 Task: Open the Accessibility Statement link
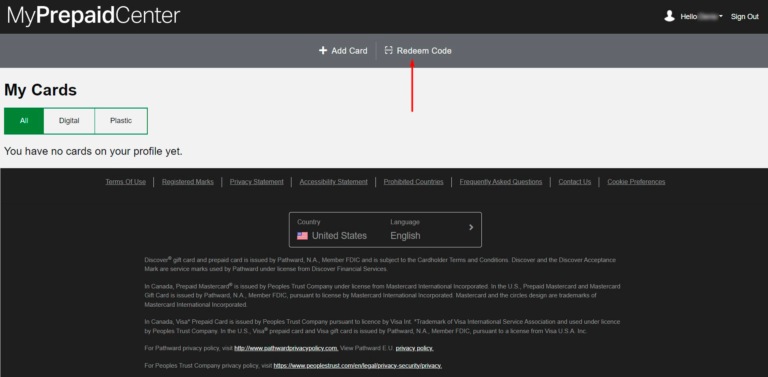coord(334,182)
